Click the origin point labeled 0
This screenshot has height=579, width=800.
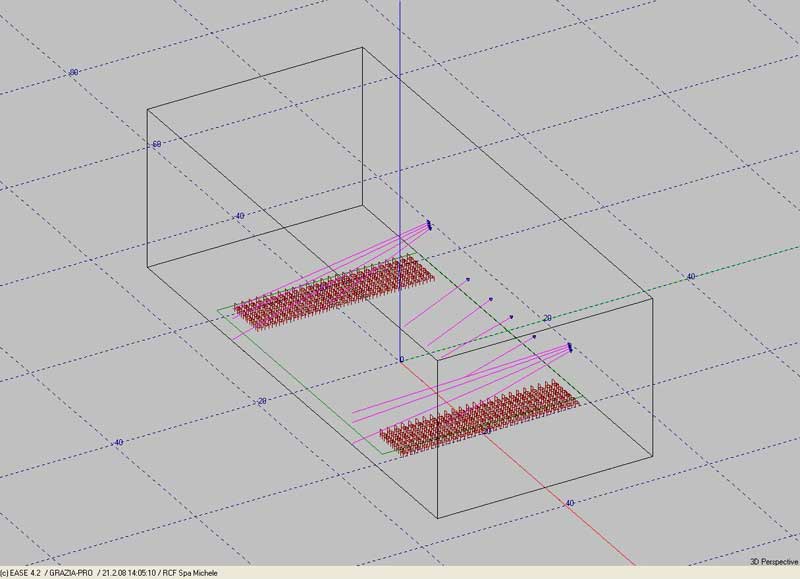(401, 358)
